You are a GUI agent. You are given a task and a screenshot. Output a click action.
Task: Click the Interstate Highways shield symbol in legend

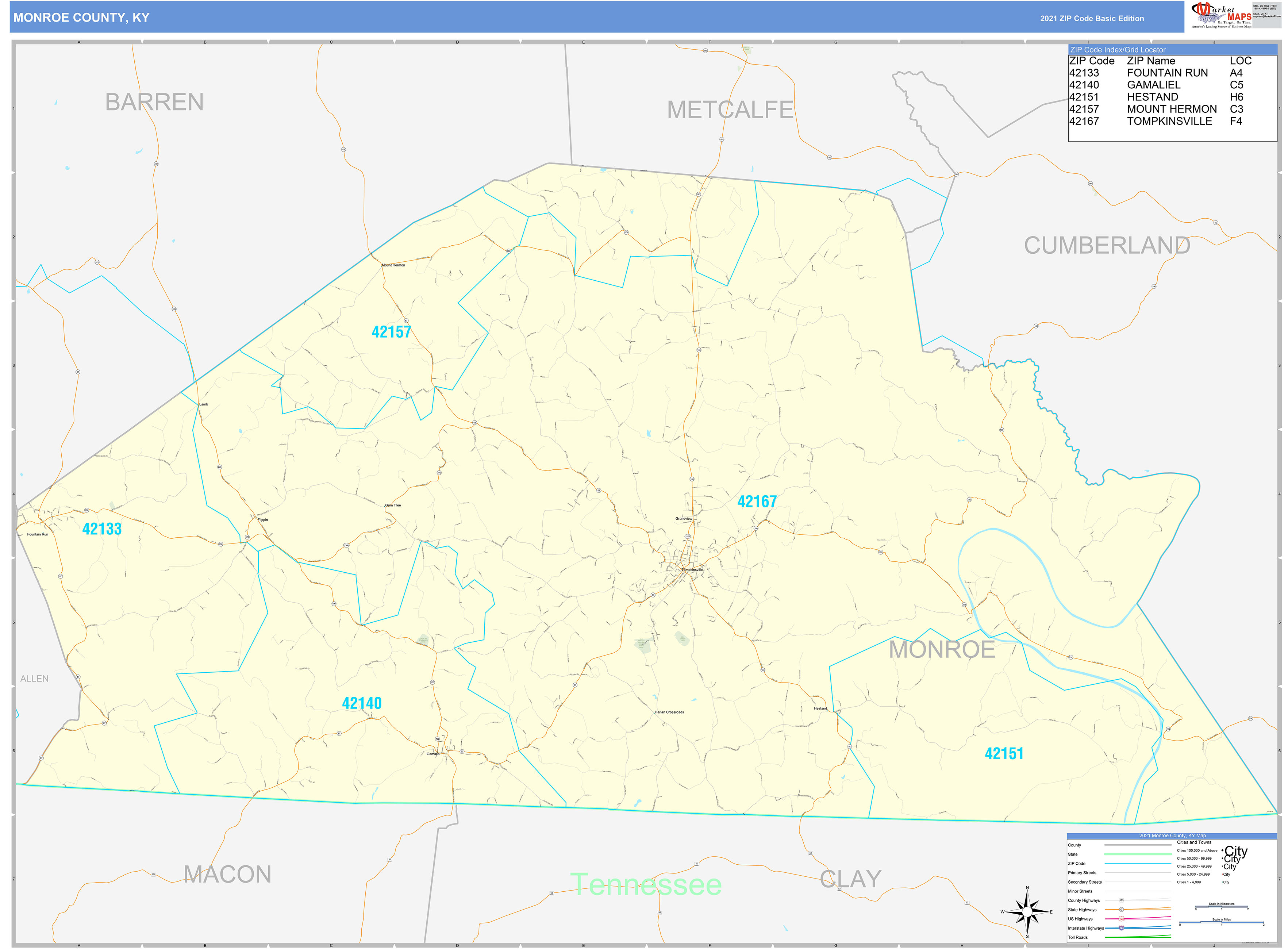point(1122,928)
